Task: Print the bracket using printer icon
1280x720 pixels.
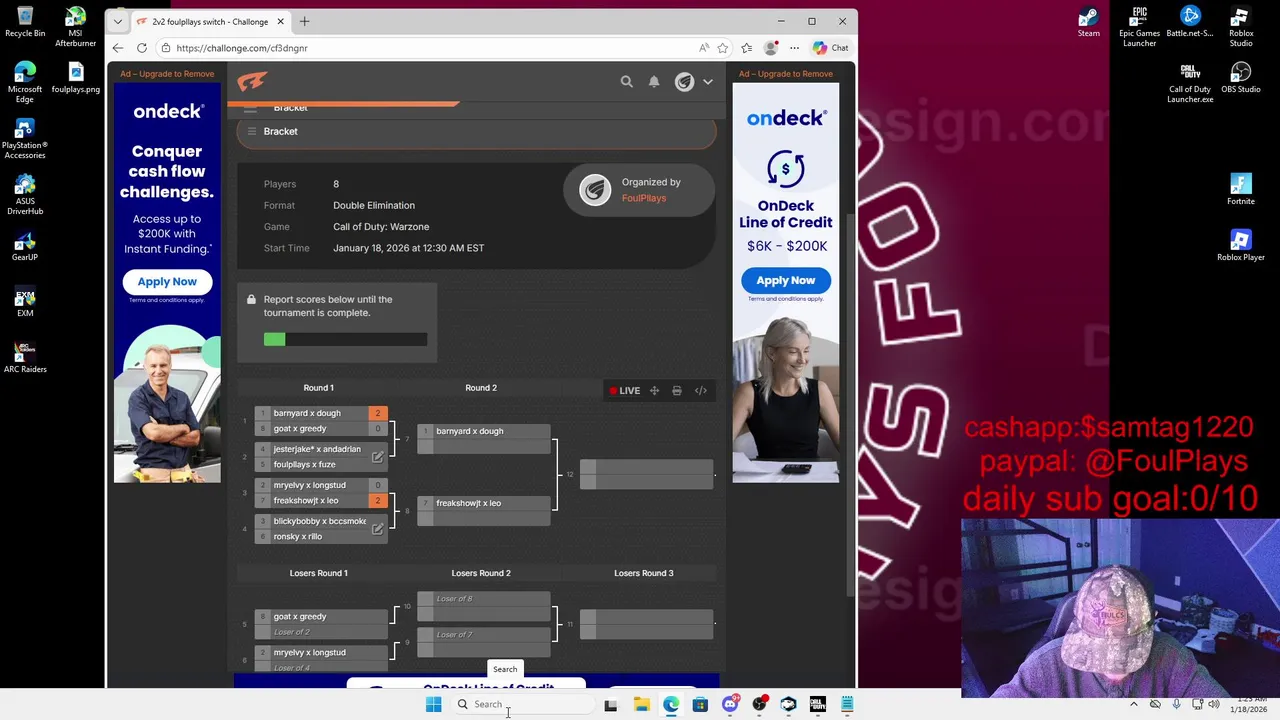Action: tap(677, 391)
